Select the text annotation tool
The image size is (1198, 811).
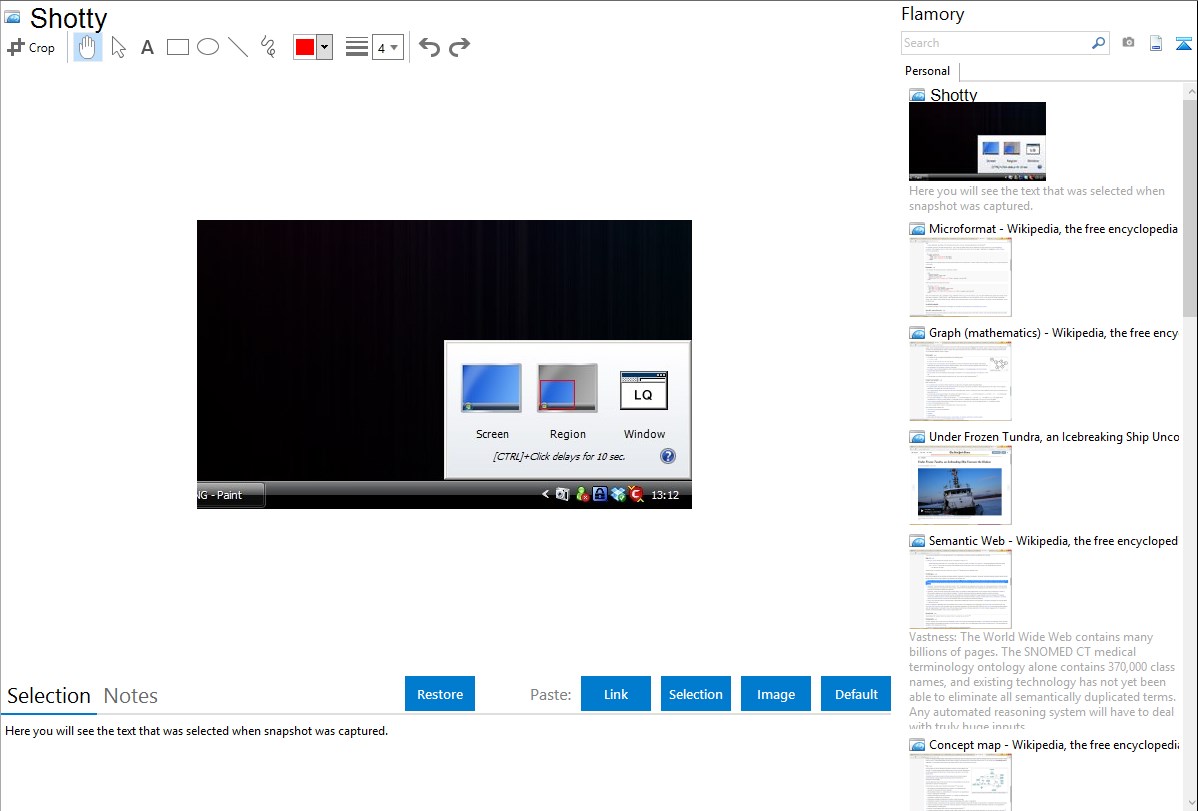point(147,47)
